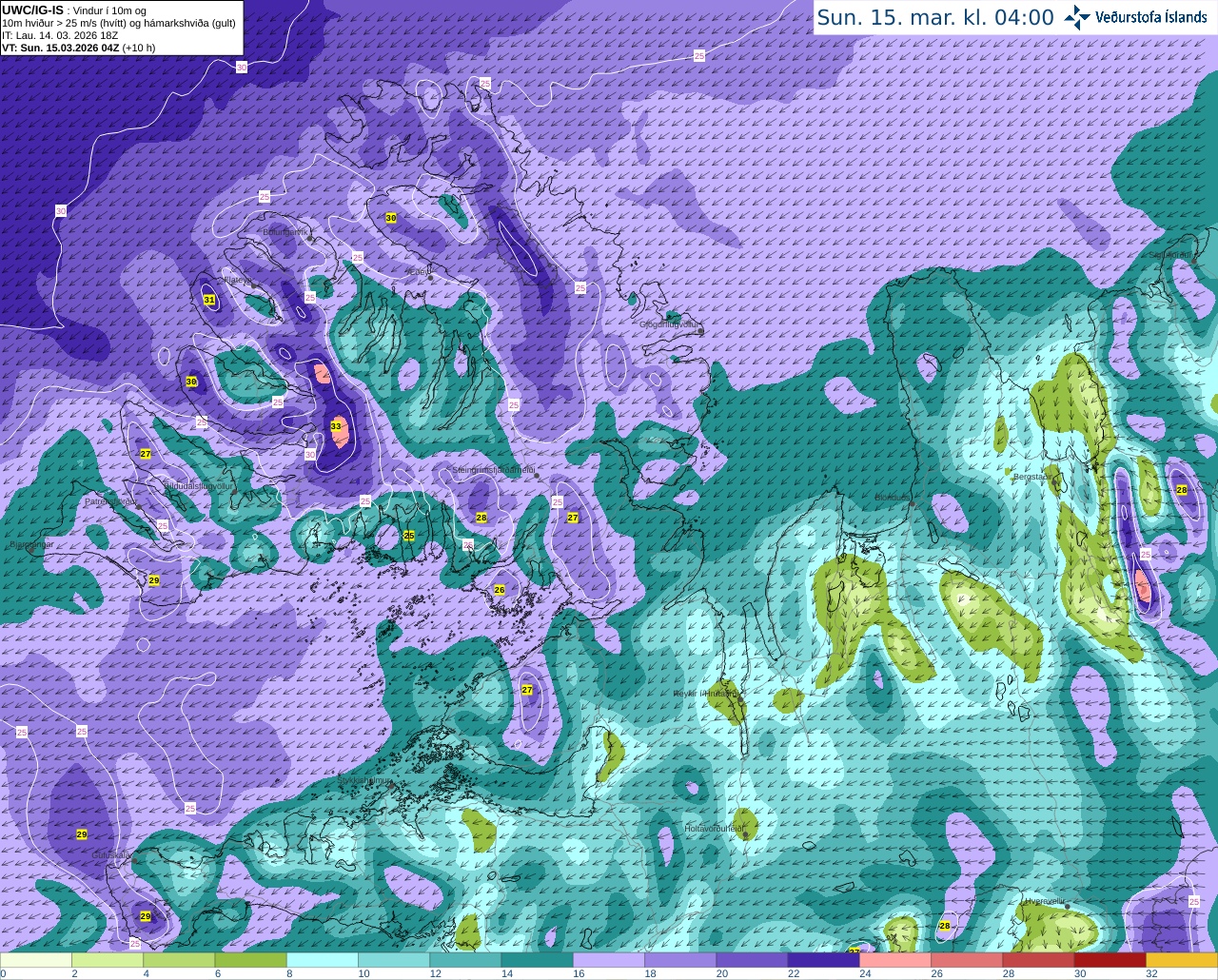Screen dimensions: 1218x980
Task: Click the Gjögurflugvöllur station label
Action: [x=669, y=324]
